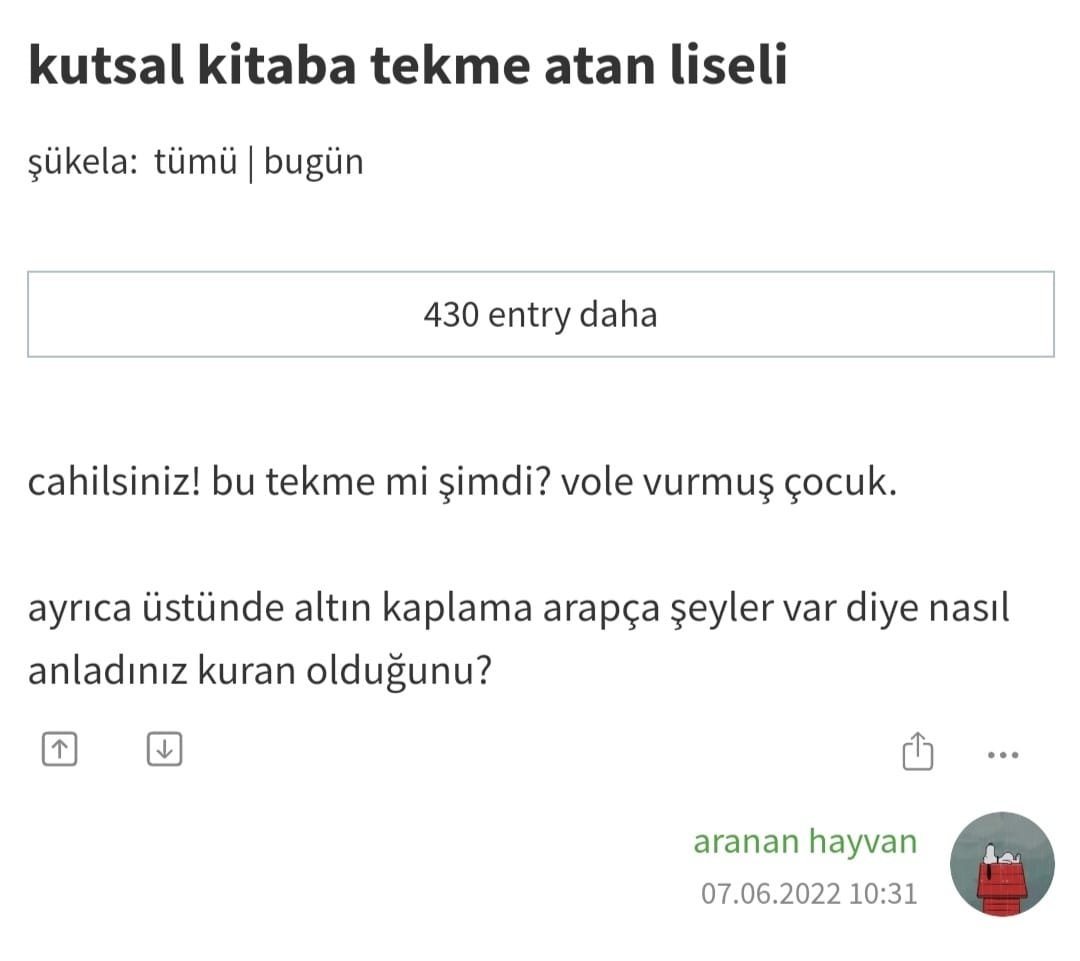This screenshot has width=1080, height=961.
Task: Tap the share icon under the entry
Action: 917,751
